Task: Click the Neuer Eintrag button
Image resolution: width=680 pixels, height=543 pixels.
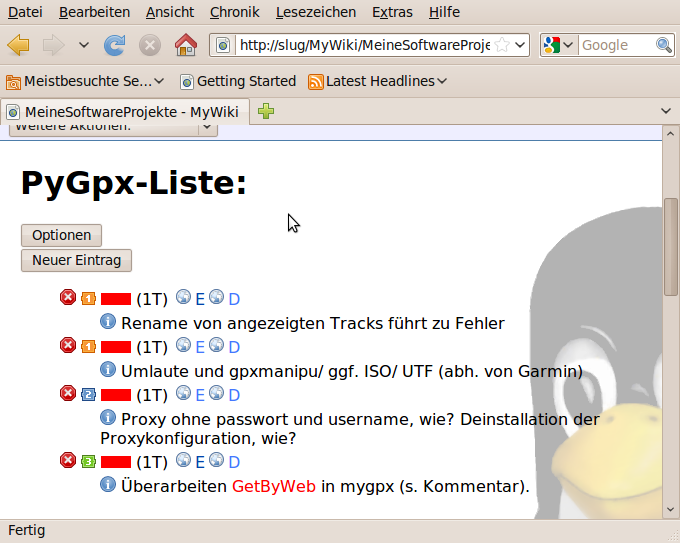Action: [x=76, y=260]
